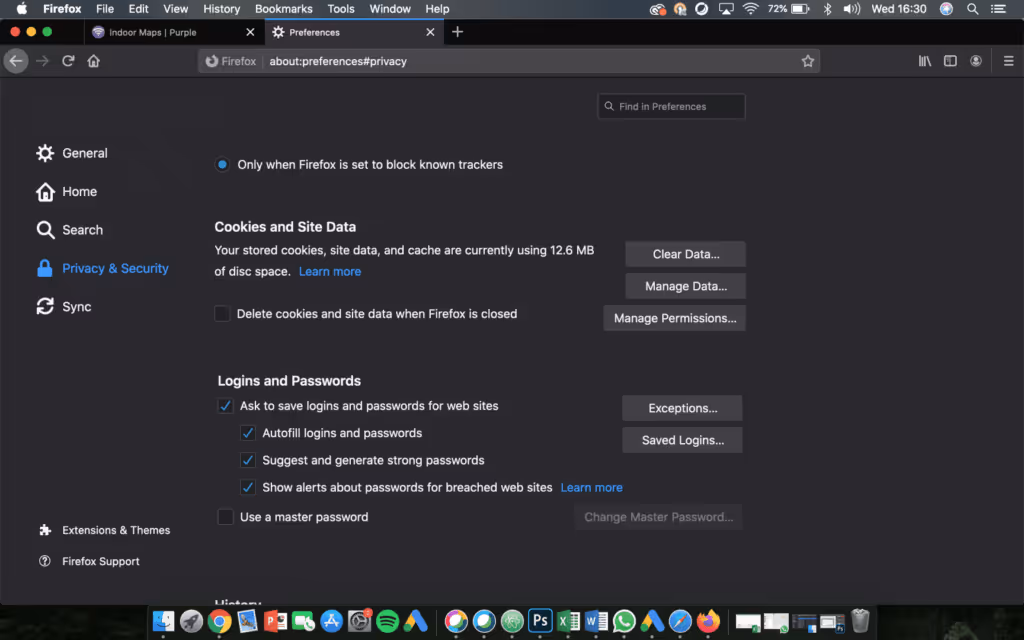
Task: Toggle Show alerts for breached web sites
Action: pyautogui.click(x=248, y=488)
